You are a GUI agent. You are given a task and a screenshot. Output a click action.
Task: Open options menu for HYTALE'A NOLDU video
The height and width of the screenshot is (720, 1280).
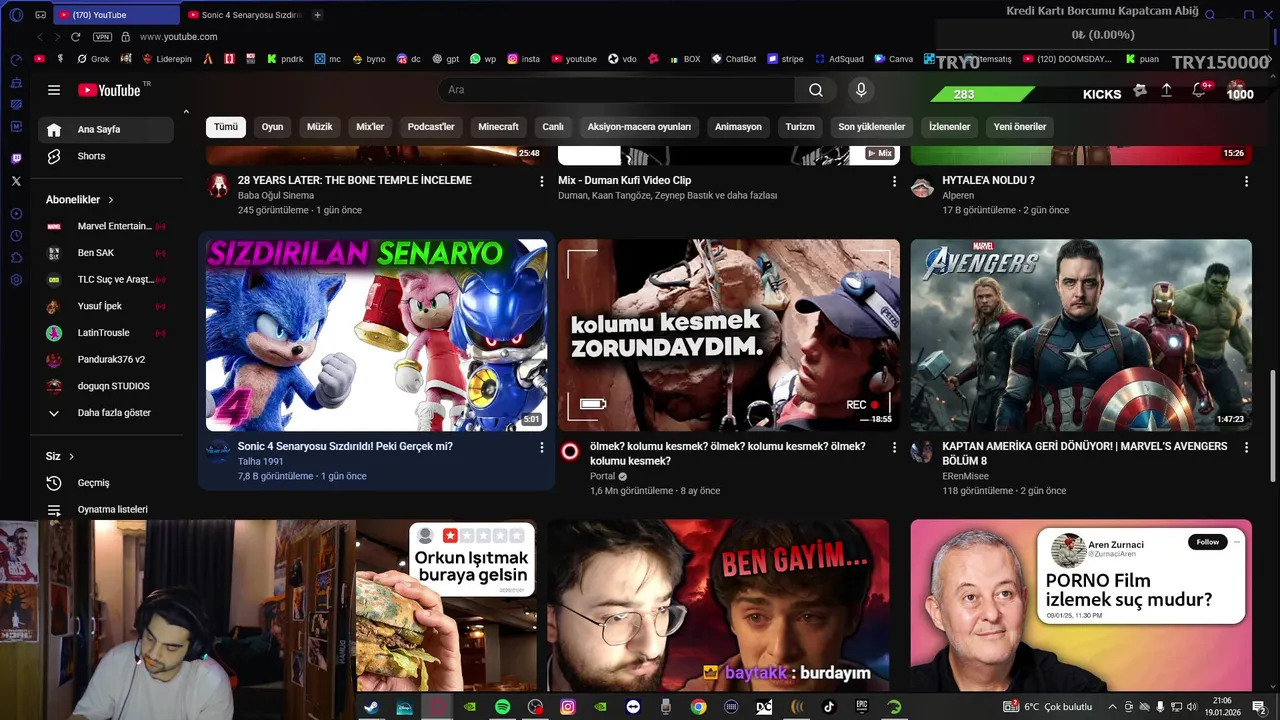(1246, 181)
